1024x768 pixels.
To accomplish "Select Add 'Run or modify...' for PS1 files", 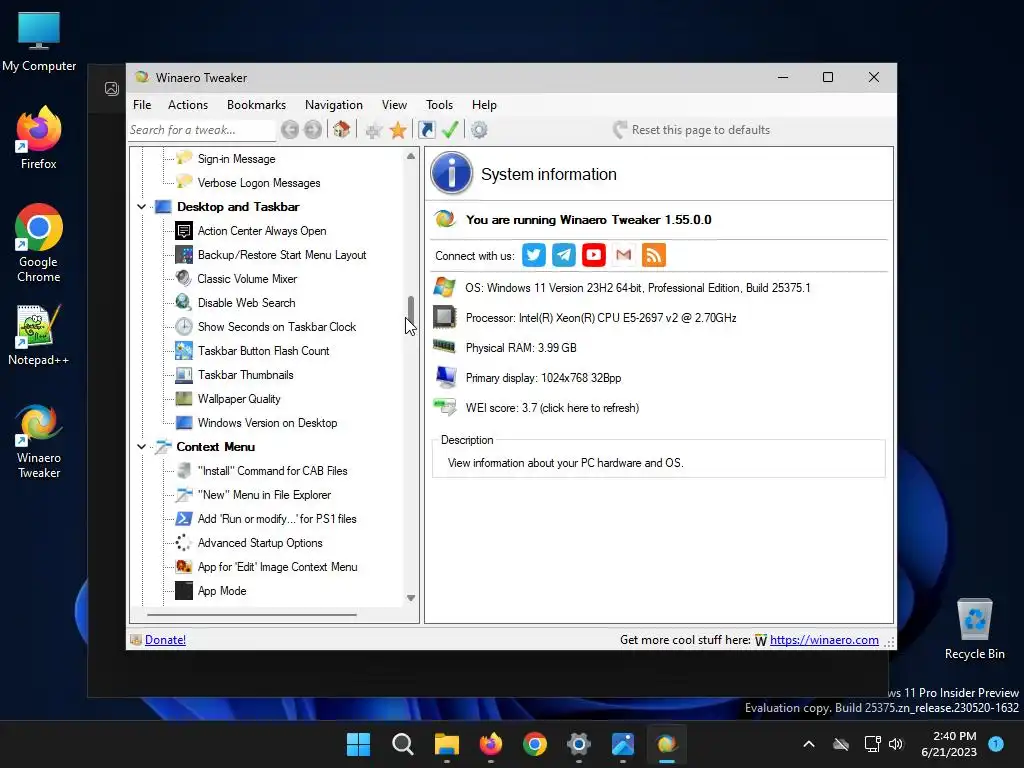I will pos(277,519).
